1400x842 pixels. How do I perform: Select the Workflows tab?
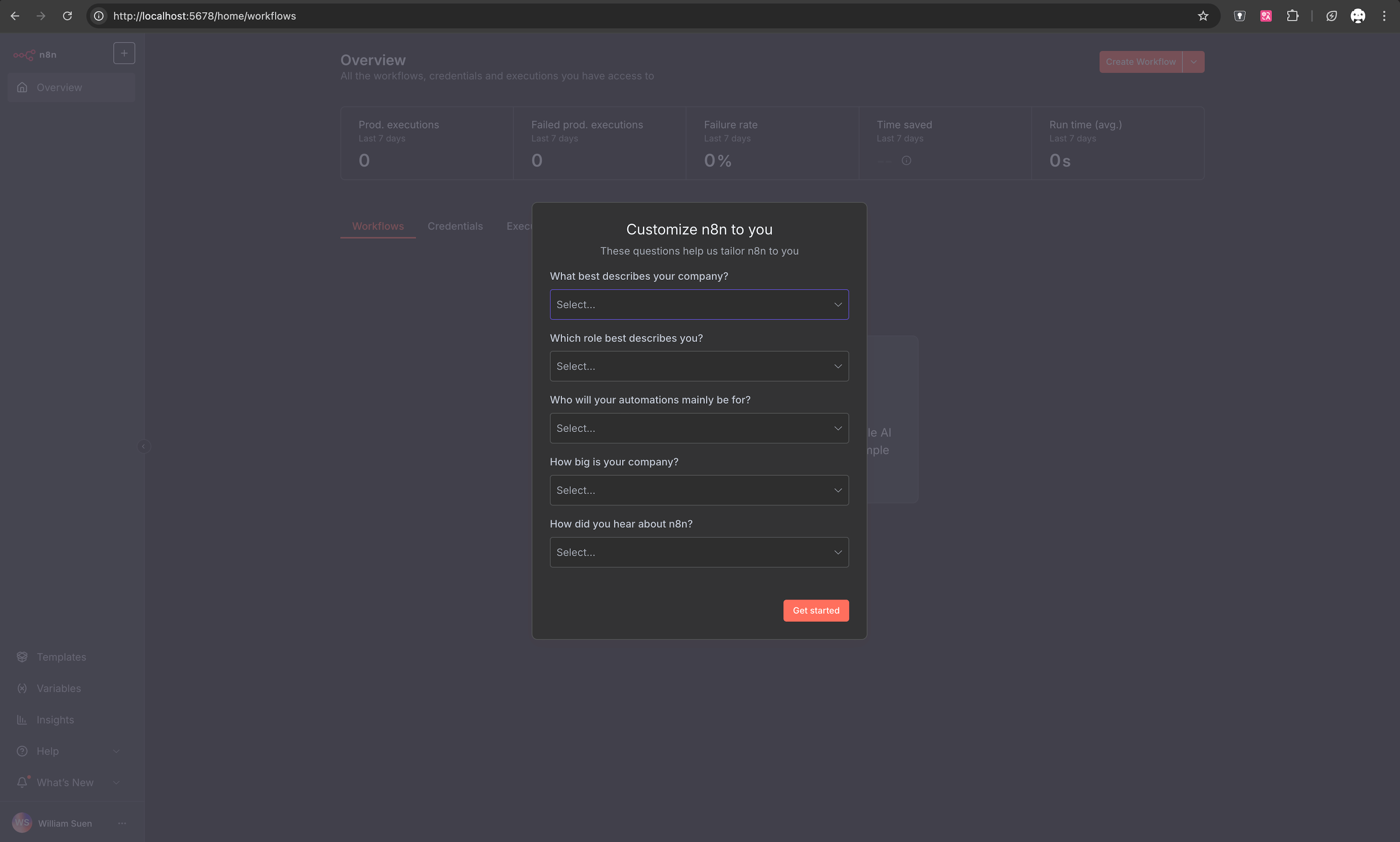[377, 226]
